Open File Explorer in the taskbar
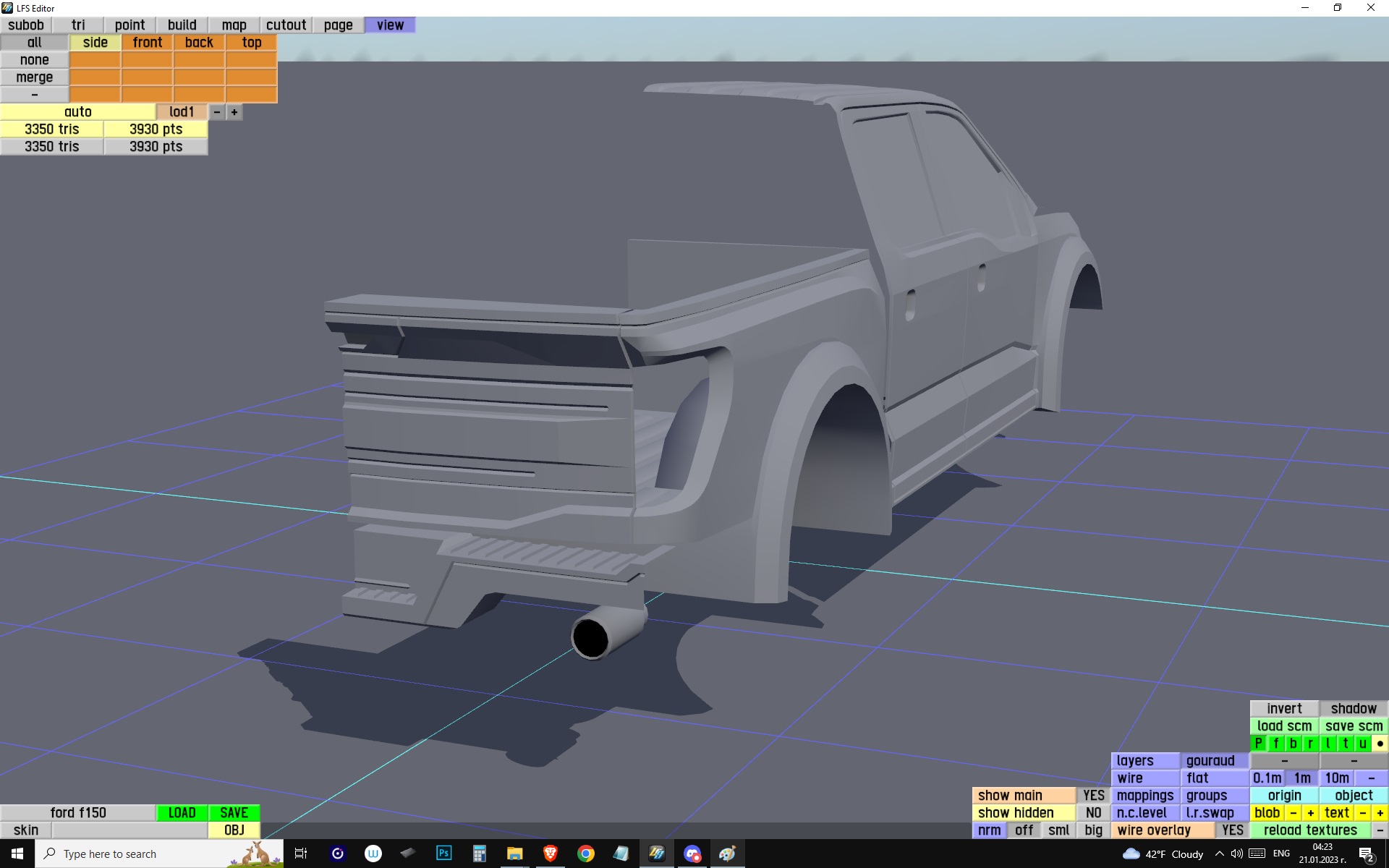This screenshot has height=868, width=1389. pos(514,854)
